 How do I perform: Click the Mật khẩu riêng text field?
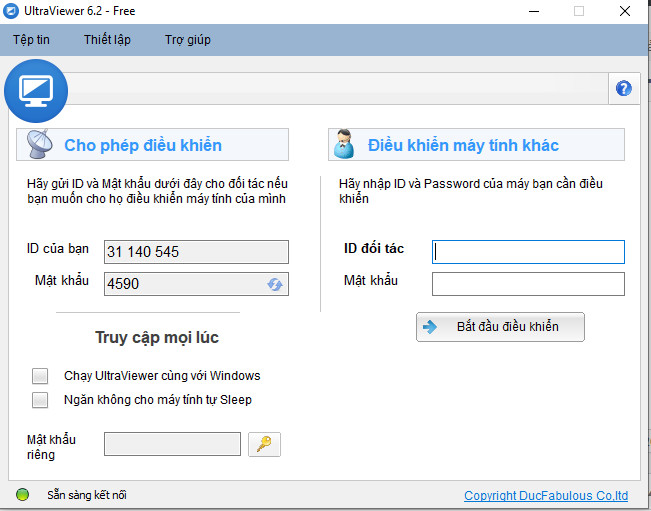pos(172,444)
